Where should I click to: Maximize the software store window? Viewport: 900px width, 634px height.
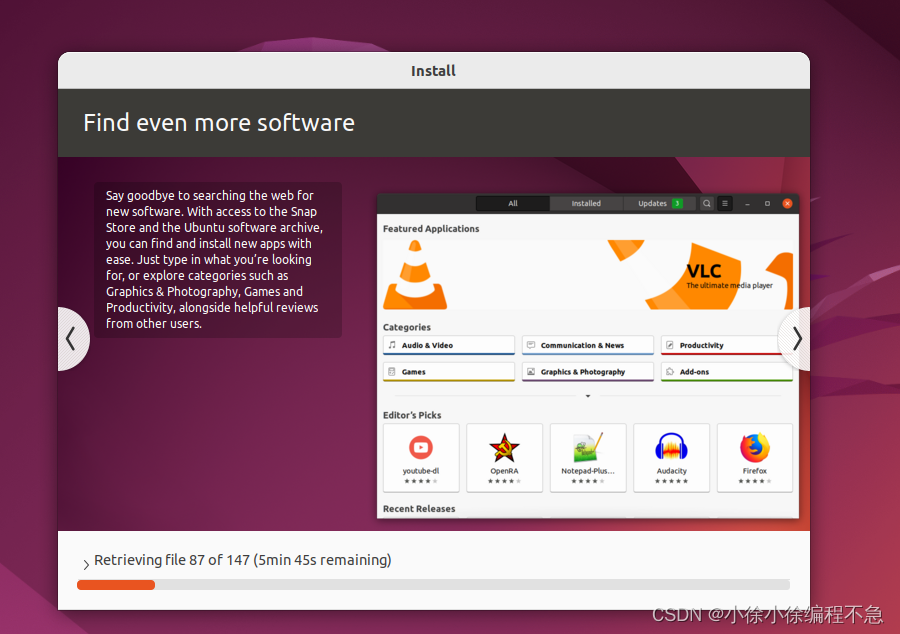pos(767,204)
